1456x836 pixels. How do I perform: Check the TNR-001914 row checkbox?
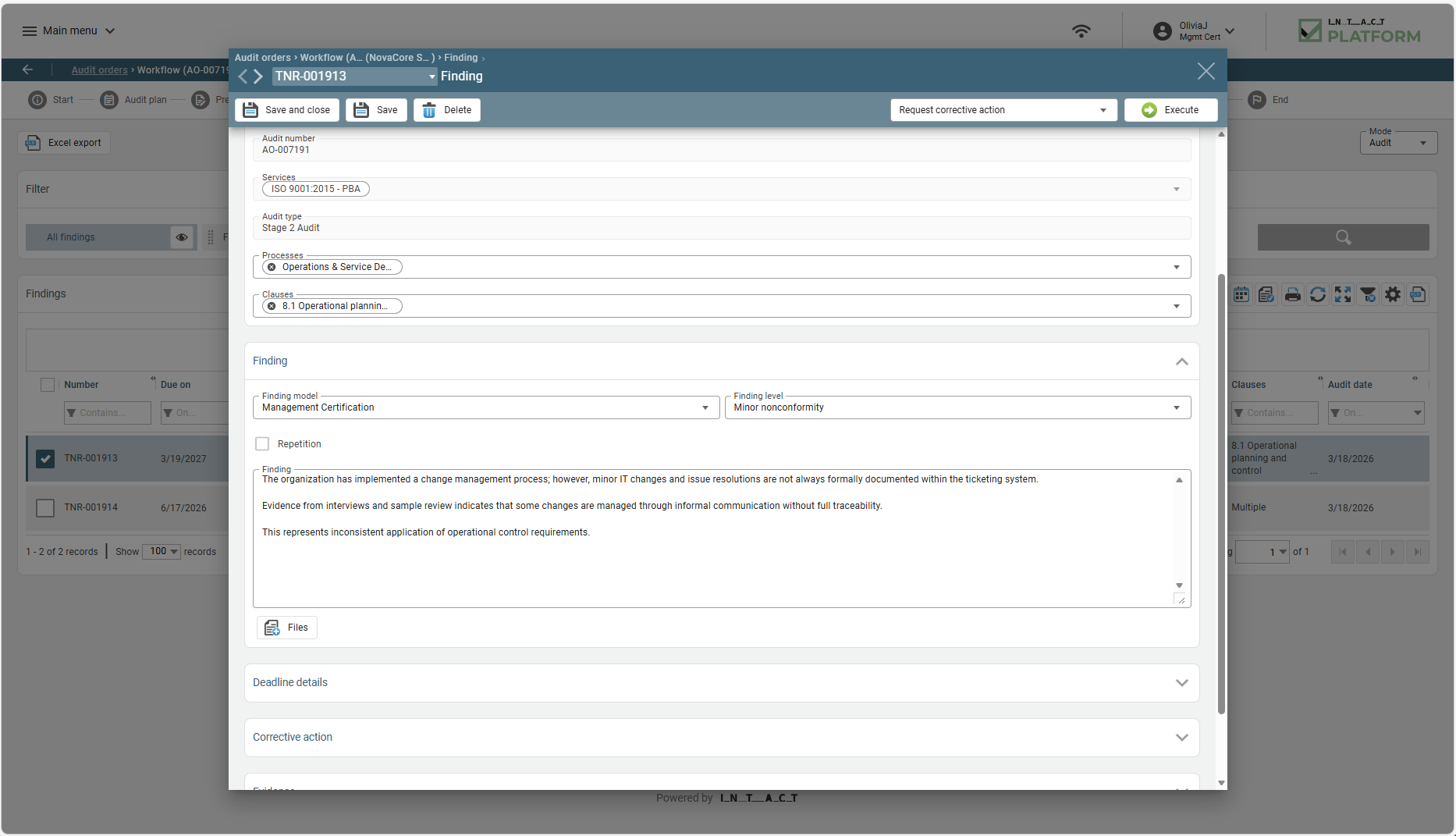pos(45,508)
